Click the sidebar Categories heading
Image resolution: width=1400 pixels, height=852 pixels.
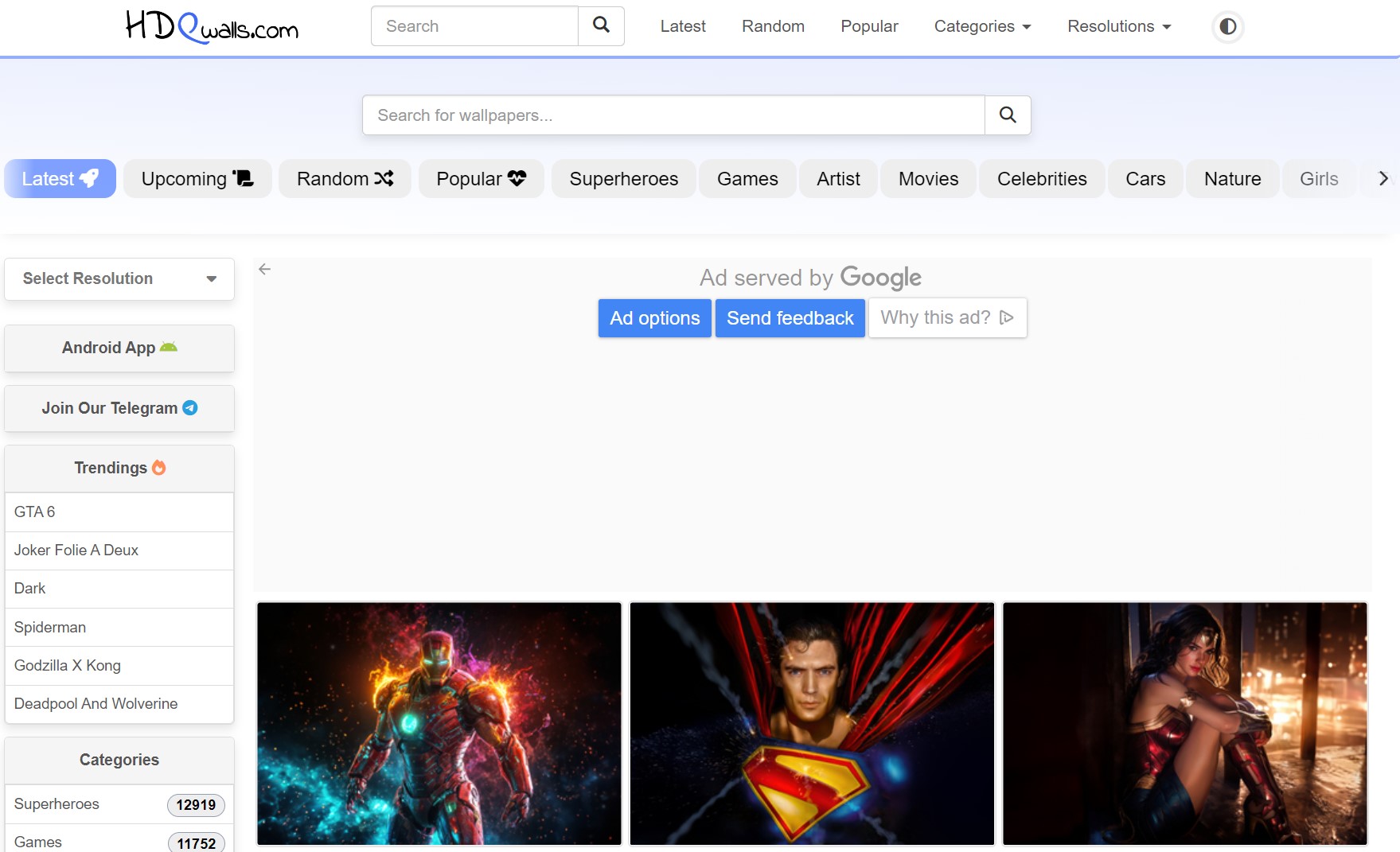[x=119, y=761]
